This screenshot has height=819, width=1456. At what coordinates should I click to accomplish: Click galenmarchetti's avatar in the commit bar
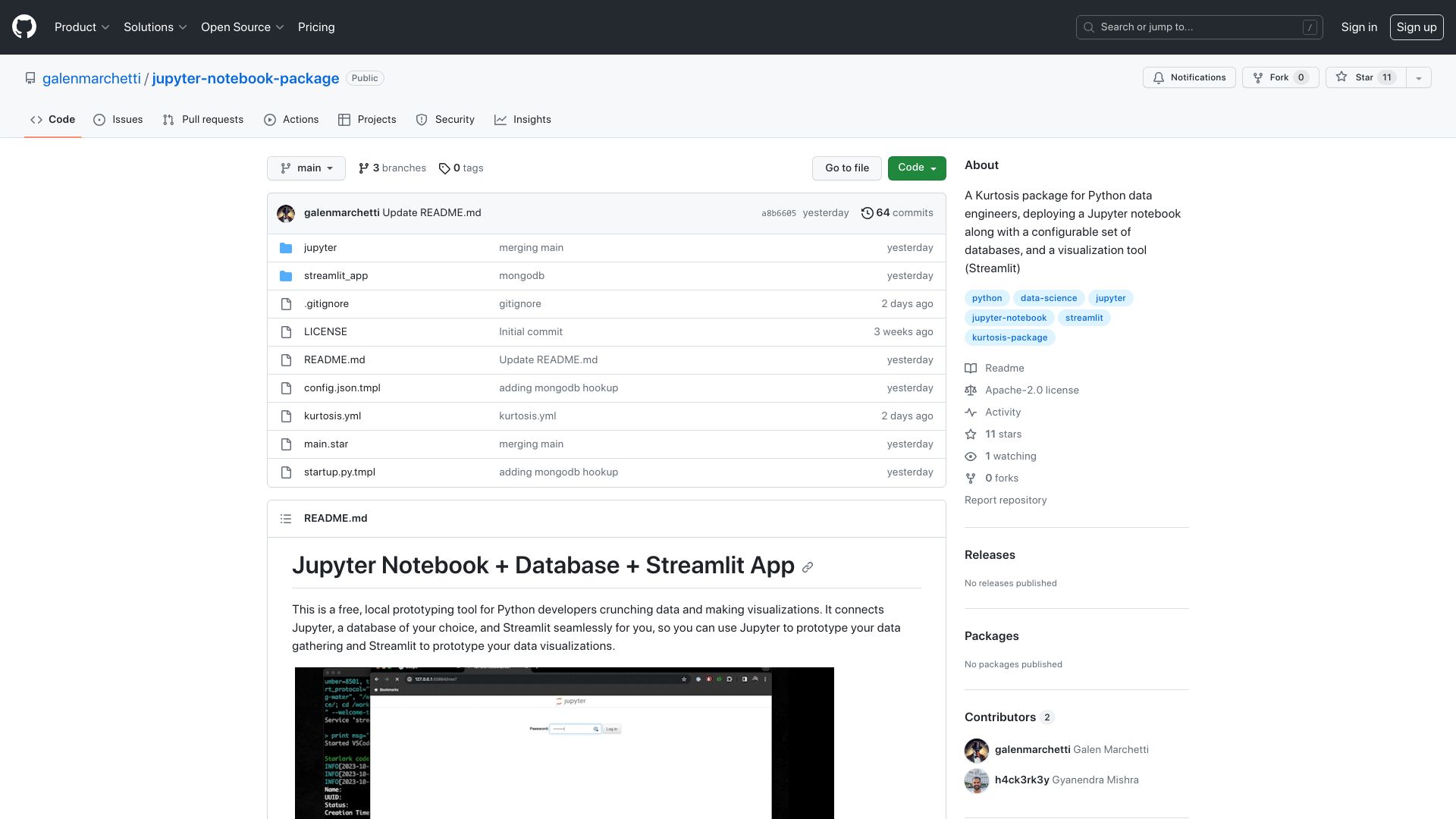point(286,213)
